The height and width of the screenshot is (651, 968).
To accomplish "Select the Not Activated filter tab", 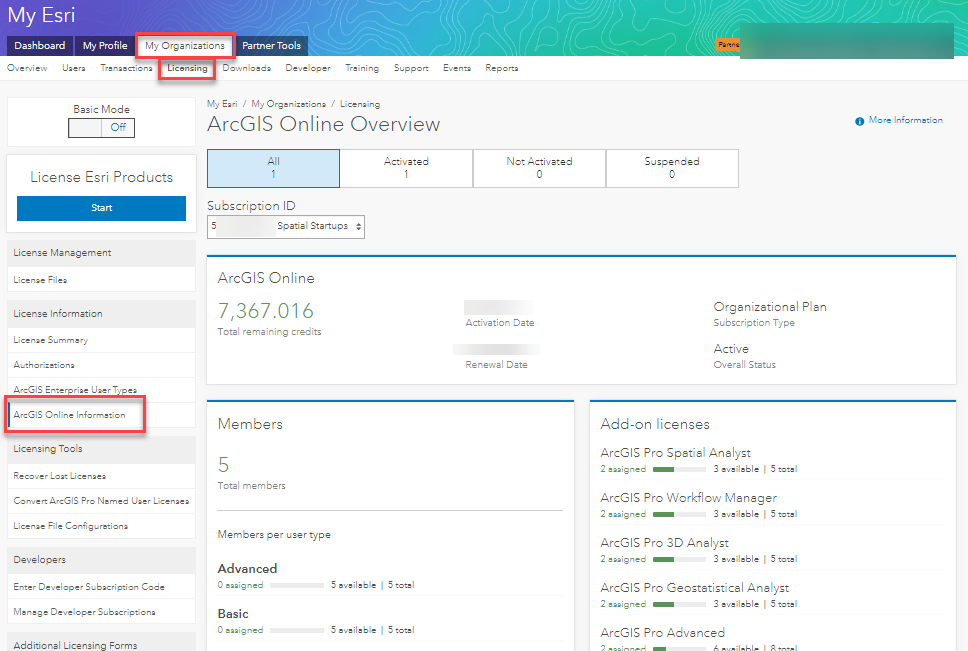I will point(540,168).
